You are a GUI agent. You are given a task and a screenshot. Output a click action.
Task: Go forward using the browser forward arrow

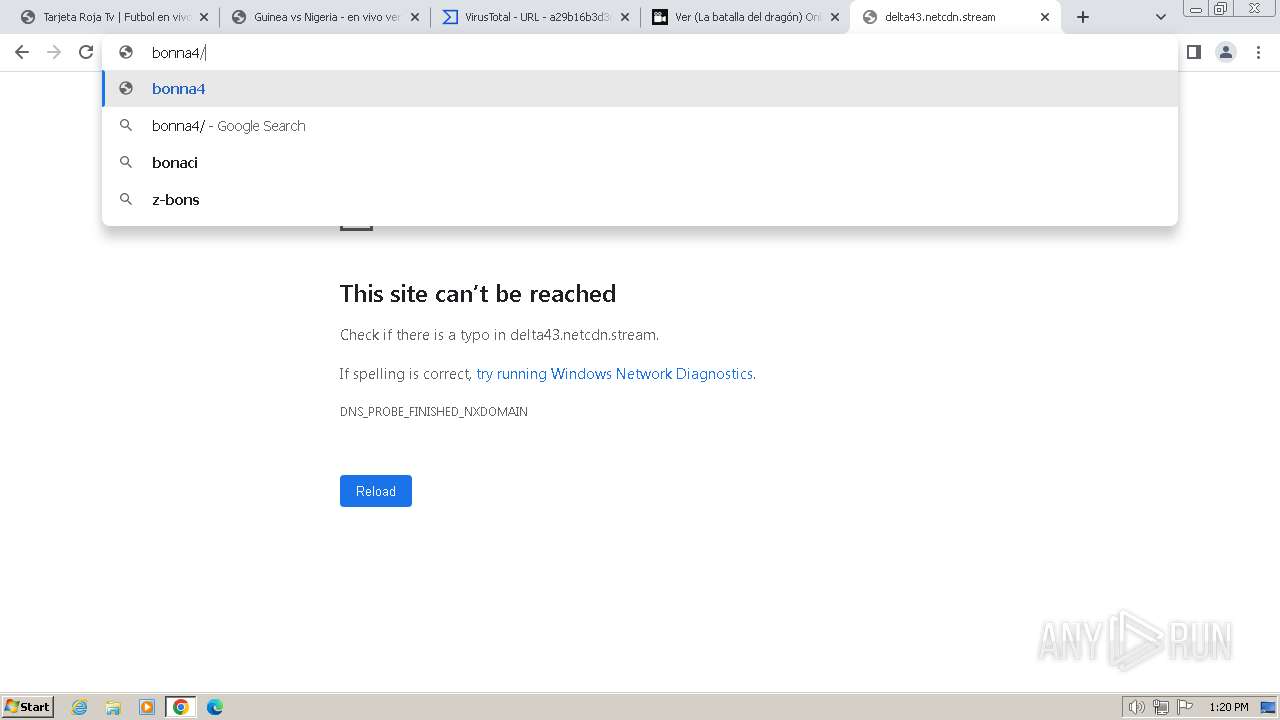pyautogui.click(x=54, y=52)
